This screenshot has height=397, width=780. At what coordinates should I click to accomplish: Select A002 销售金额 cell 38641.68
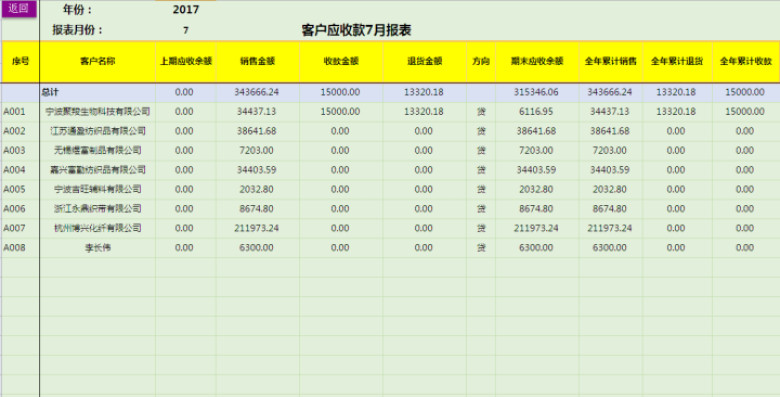click(258, 131)
